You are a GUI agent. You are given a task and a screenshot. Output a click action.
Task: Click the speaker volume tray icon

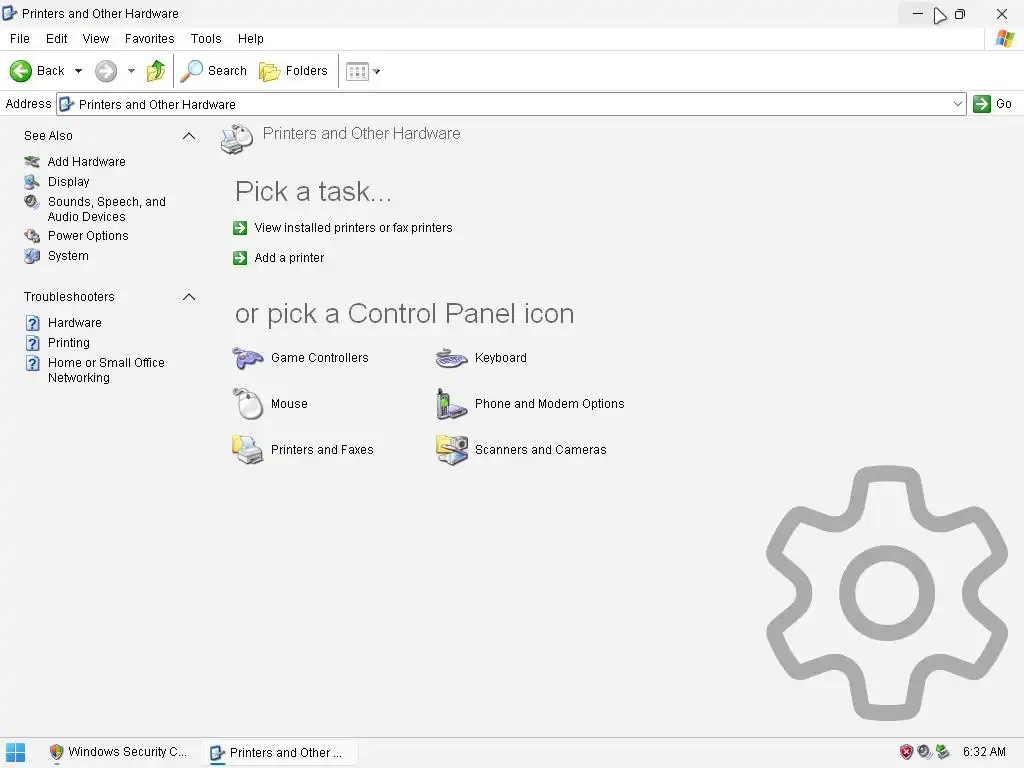point(924,752)
